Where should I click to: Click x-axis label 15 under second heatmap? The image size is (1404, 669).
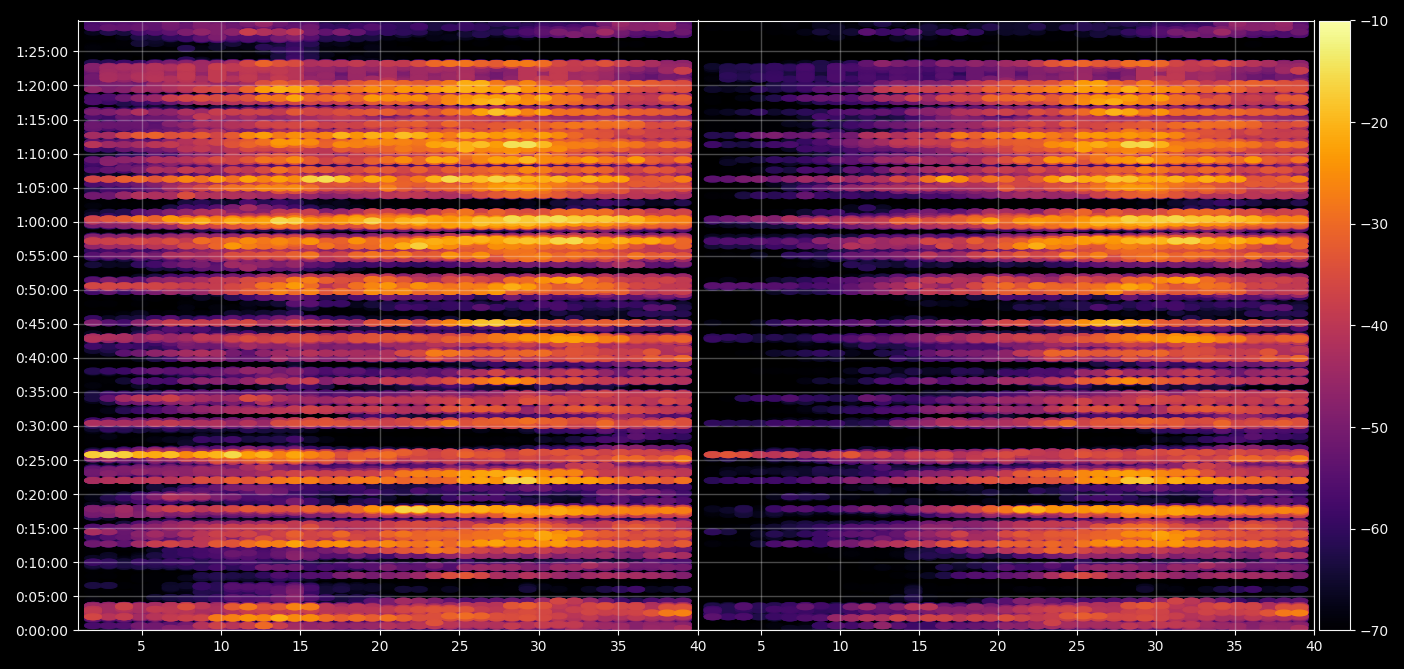[x=919, y=647]
